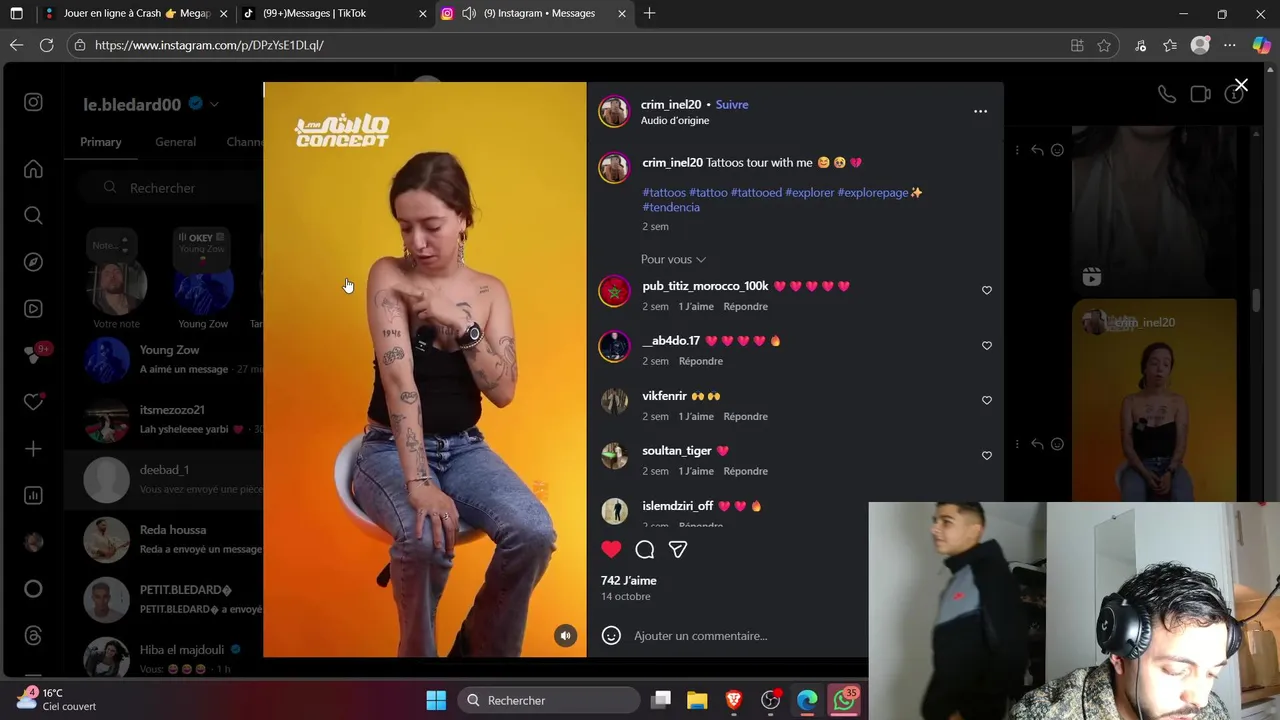
Task: Mute the video with the speaker icon
Action: point(566,636)
